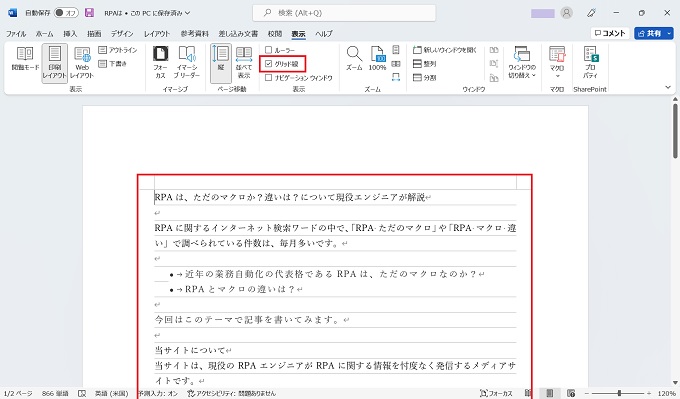Image resolution: width=680 pixels, height=399 pixels.
Task: Switch to Web レイアウト view
Action: point(82,63)
